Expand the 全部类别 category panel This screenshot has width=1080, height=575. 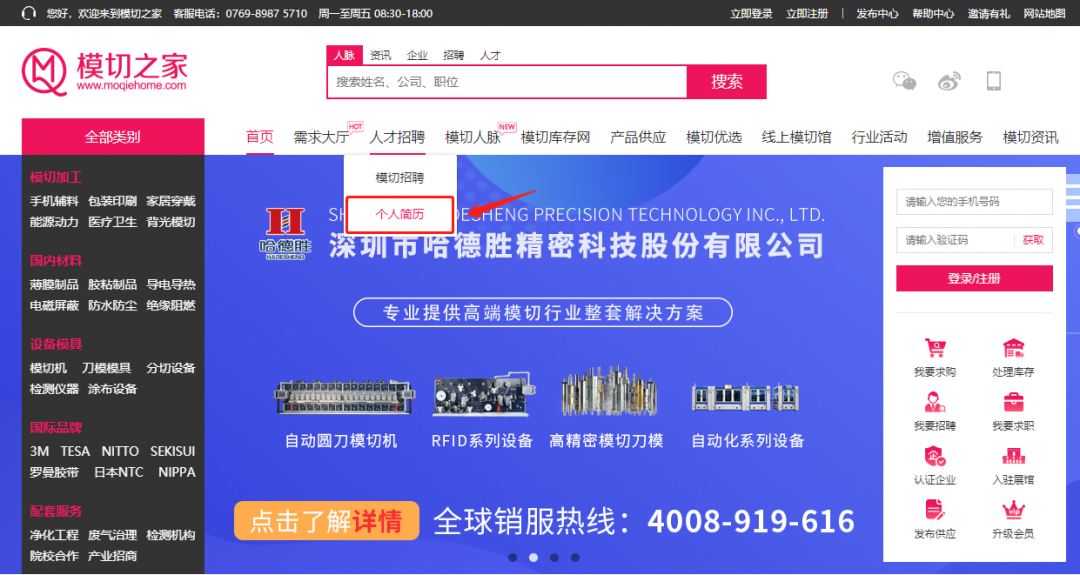113,136
